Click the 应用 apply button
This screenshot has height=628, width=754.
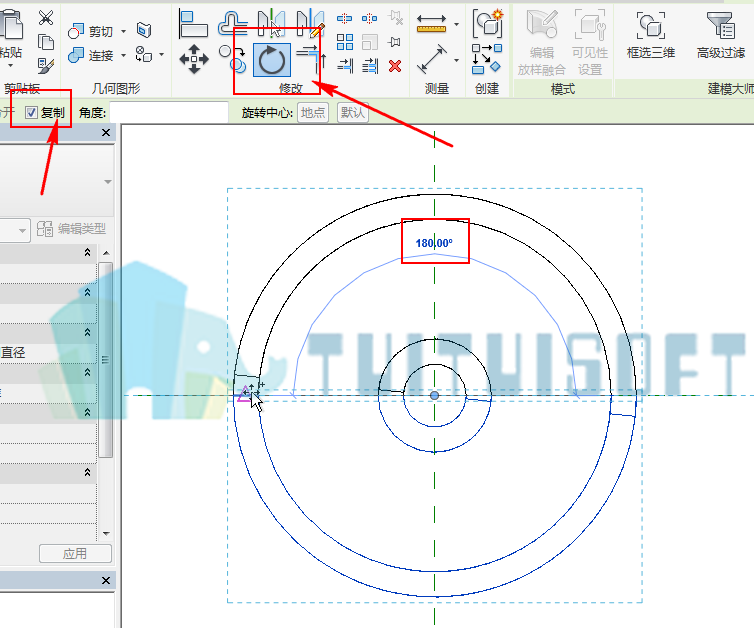(x=75, y=553)
